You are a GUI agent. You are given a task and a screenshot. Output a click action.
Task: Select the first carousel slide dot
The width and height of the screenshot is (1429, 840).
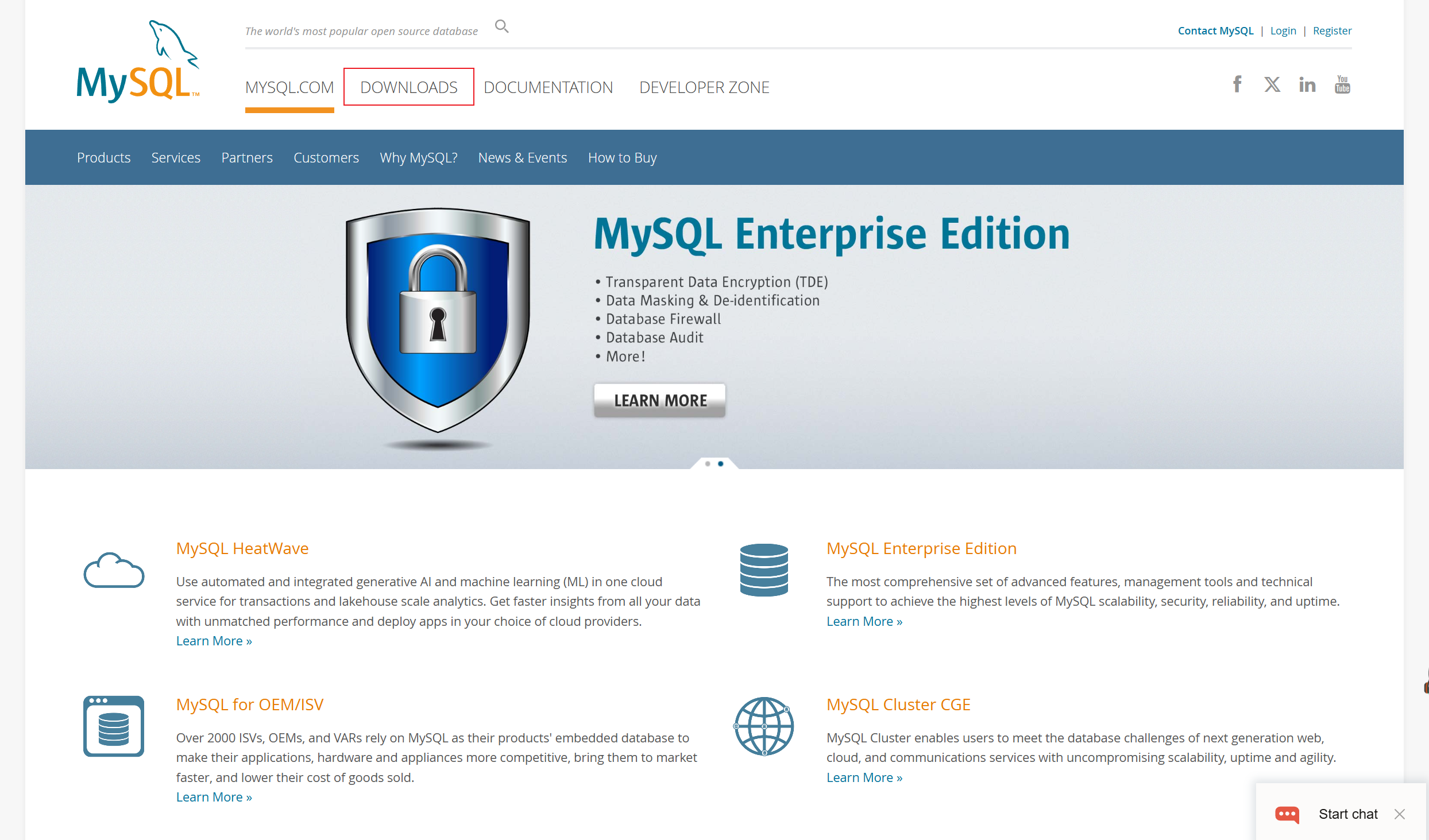pyautogui.click(x=708, y=463)
